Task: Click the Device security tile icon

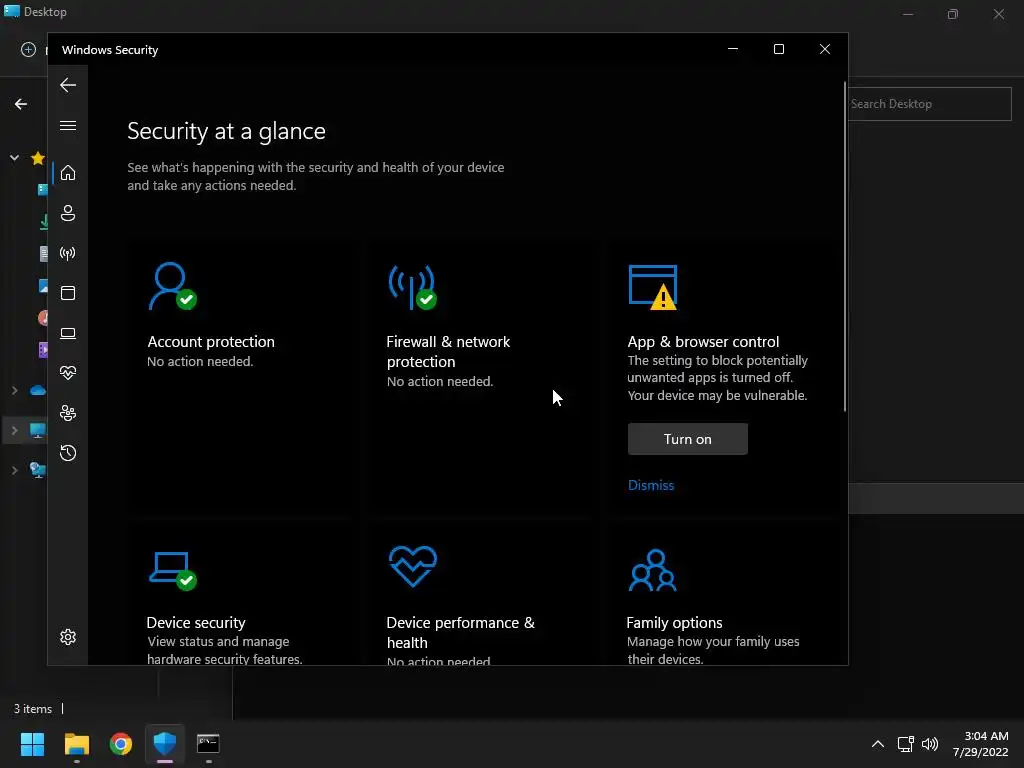Action: pyautogui.click(x=172, y=571)
